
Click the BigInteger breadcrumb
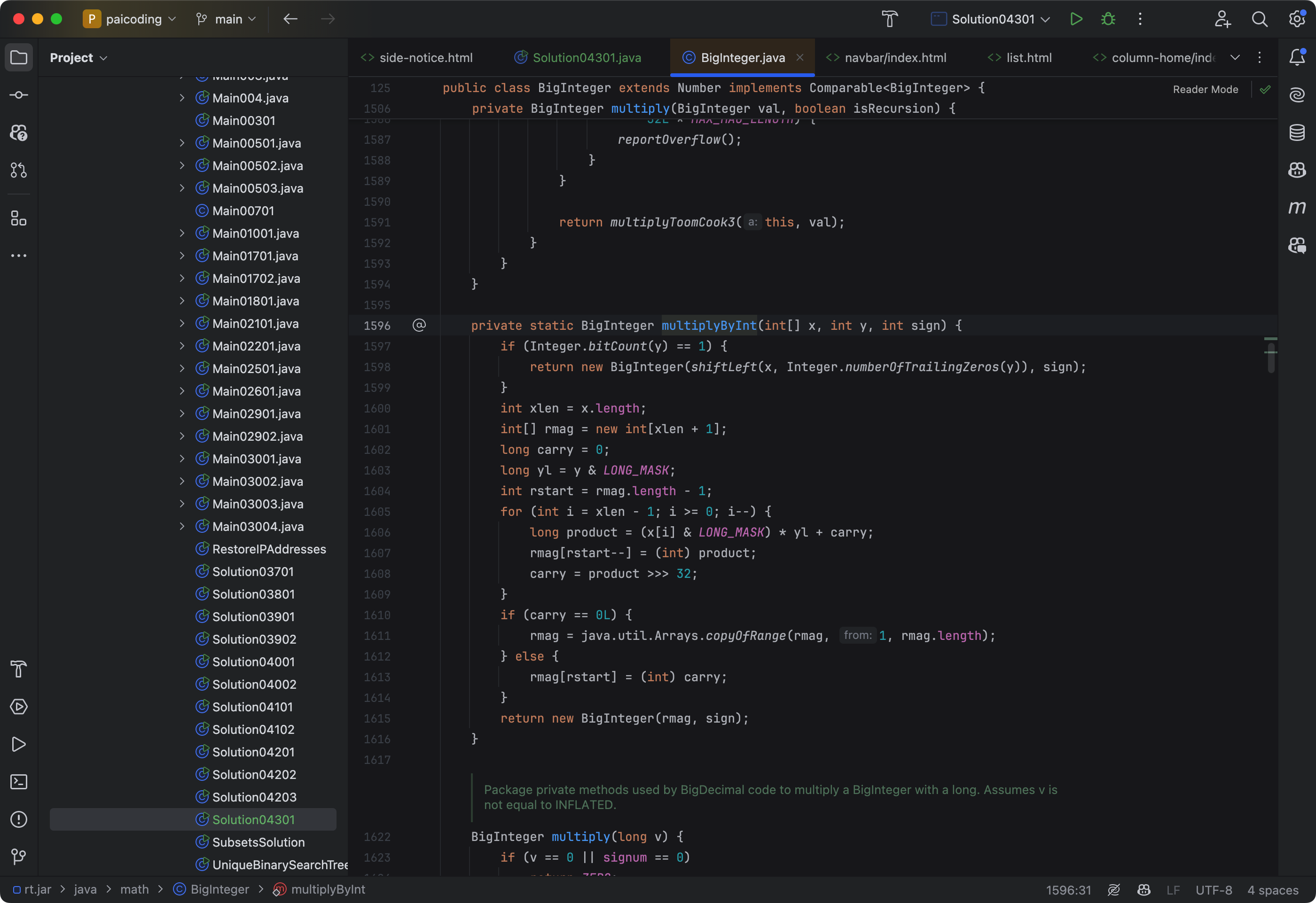click(211, 889)
